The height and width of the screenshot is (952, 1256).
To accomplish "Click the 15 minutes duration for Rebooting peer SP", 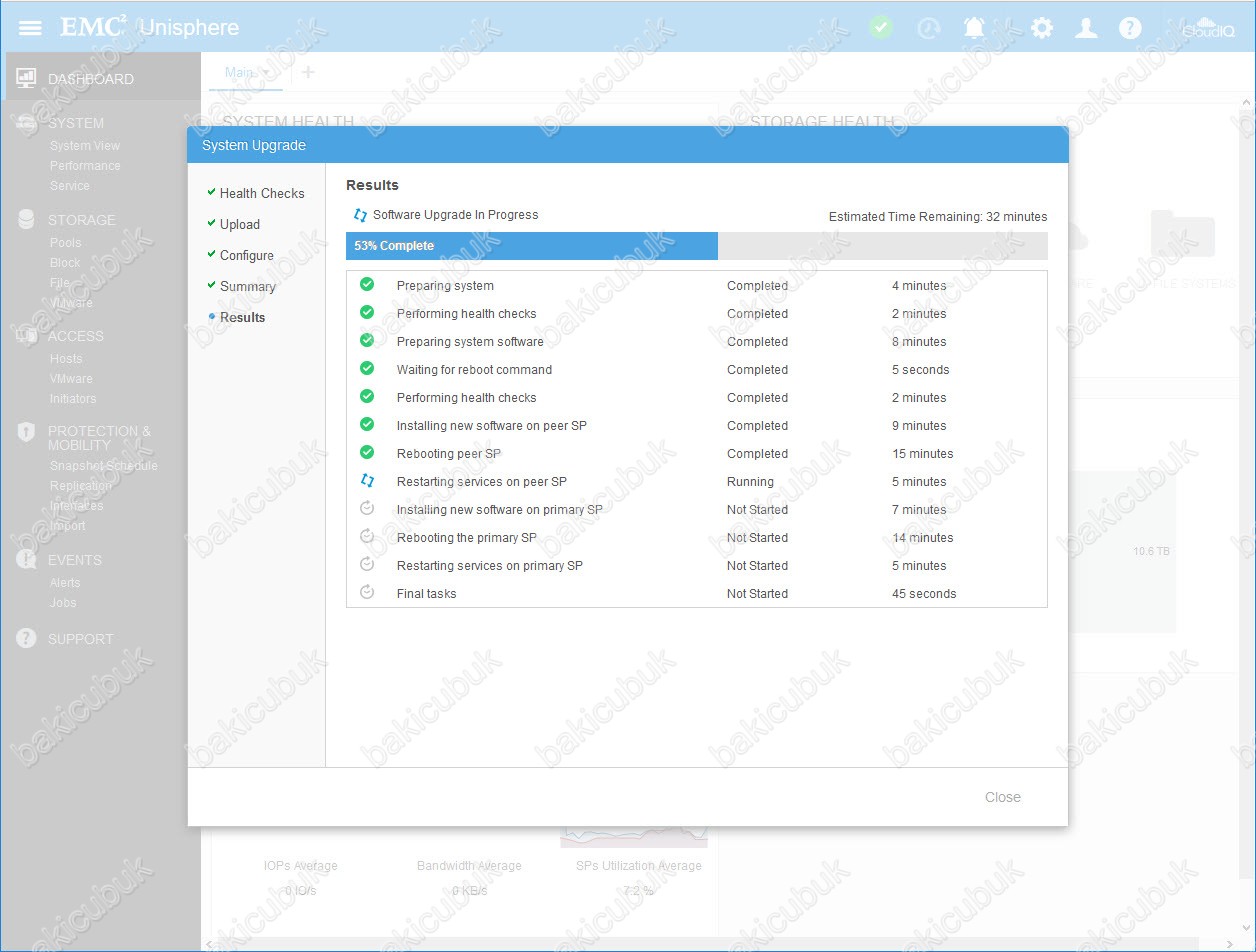I will point(923,454).
